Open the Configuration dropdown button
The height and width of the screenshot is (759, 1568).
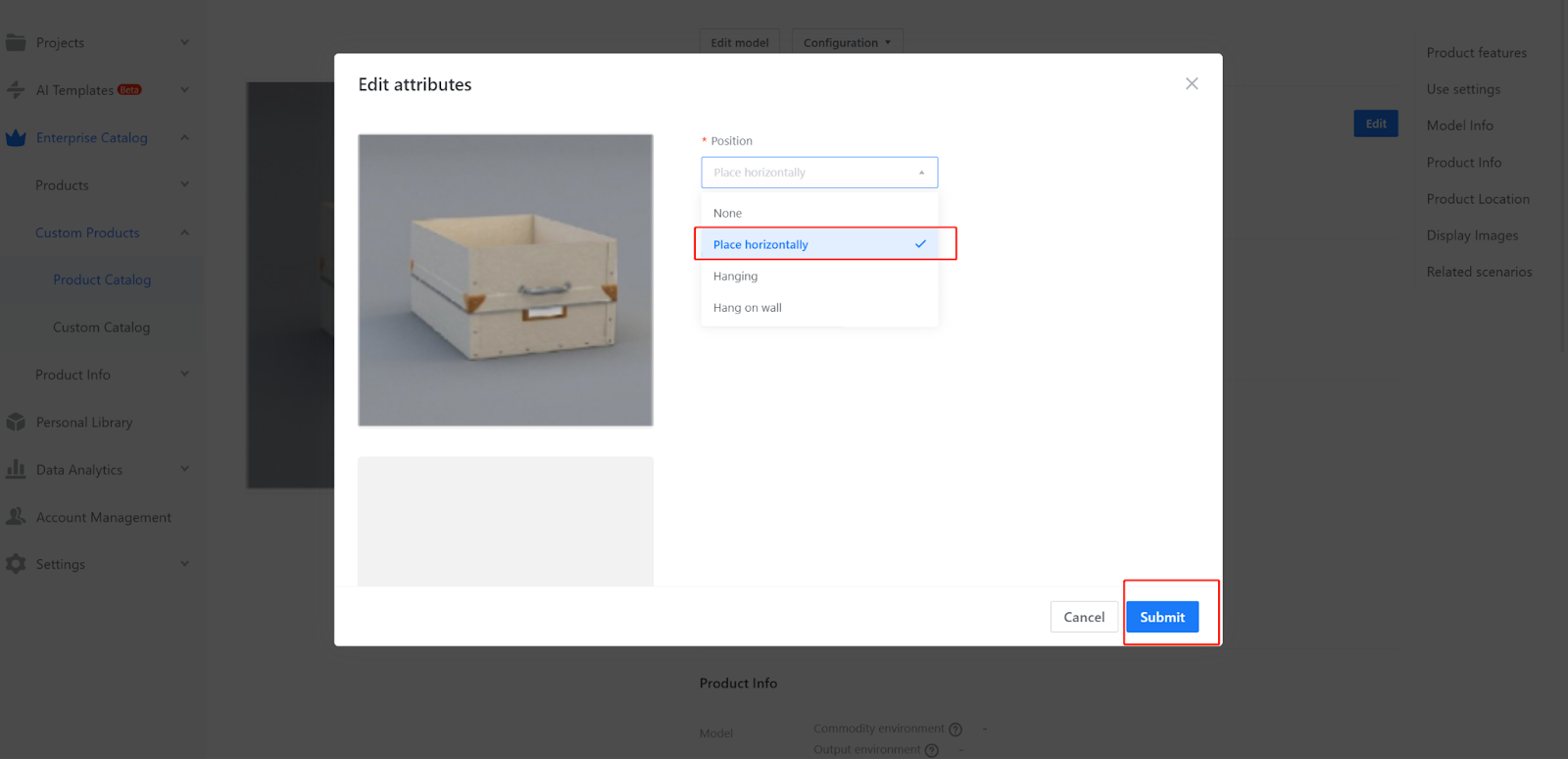[x=848, y=43]
